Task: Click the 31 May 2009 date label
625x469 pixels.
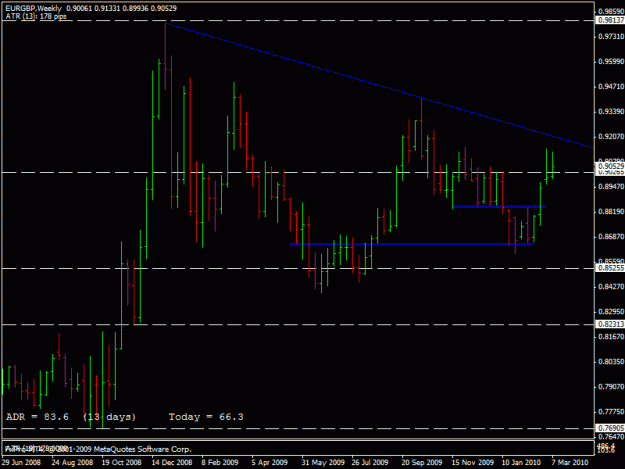Action: [323, 462]
